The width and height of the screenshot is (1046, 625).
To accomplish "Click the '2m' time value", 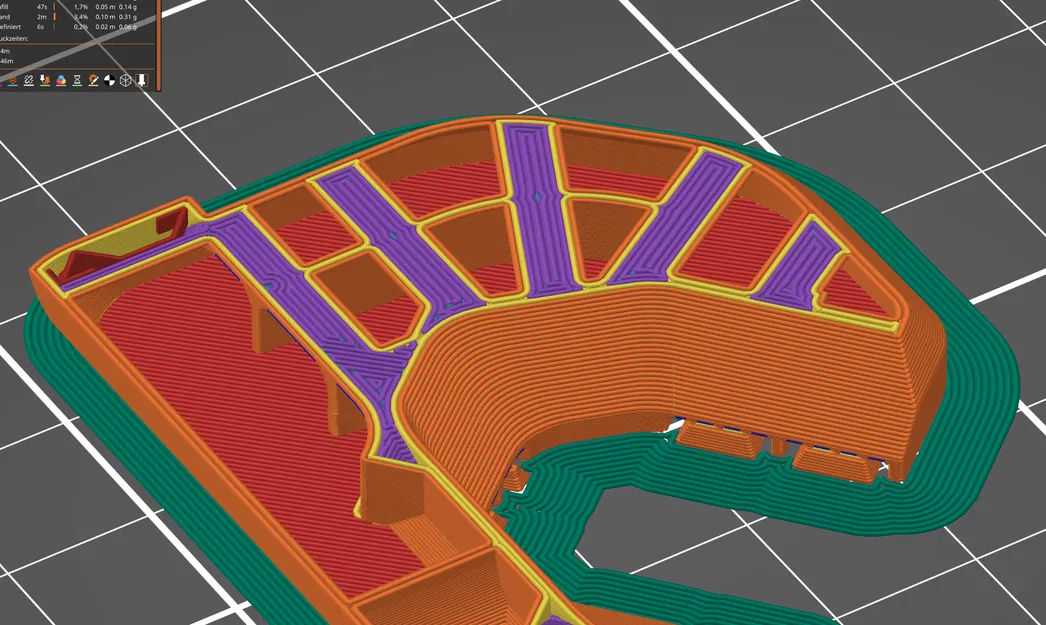I will point(42,17).
